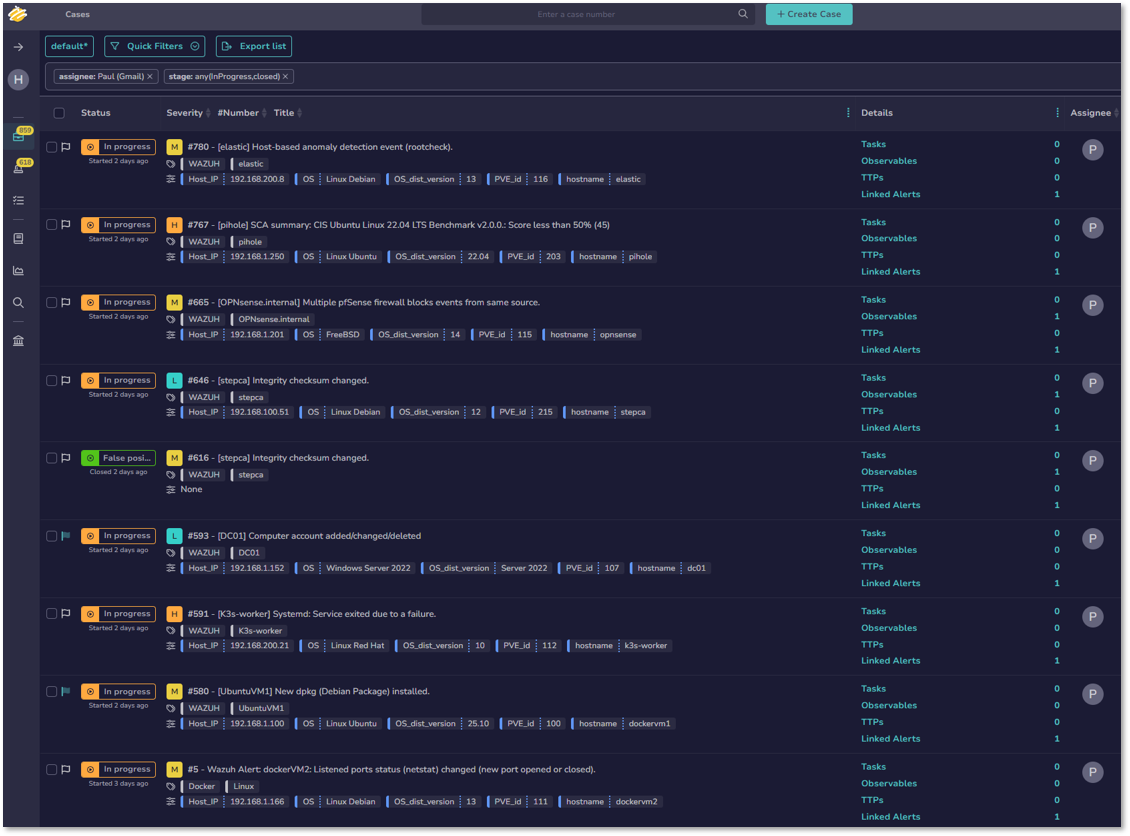Flag case #780 elastic anomaly detection

(x=66, y=146)
